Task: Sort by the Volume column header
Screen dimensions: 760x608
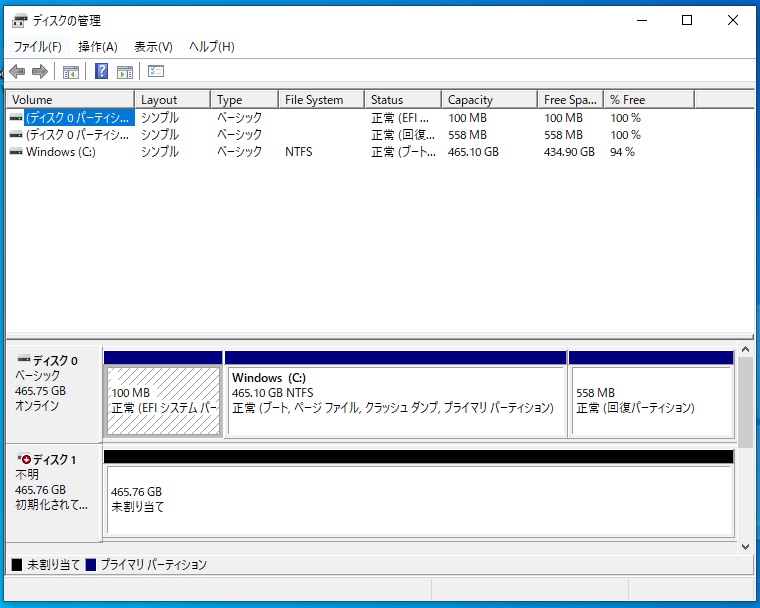Action: [x=70, y=99]
